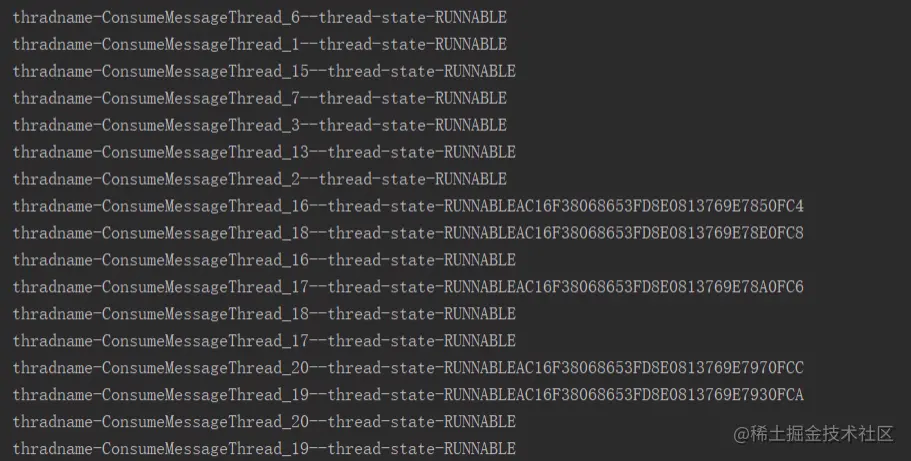Click ConsumeMessageThread_18 line without message ID

click(264, 313)
